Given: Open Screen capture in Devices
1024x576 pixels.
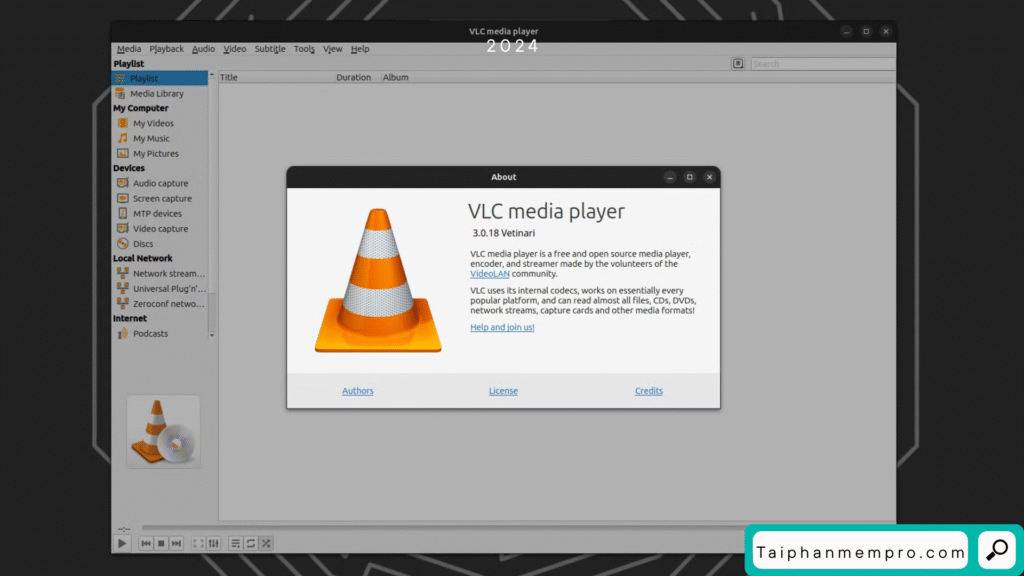Looking at the screenshot, I should tap(162, 199).
